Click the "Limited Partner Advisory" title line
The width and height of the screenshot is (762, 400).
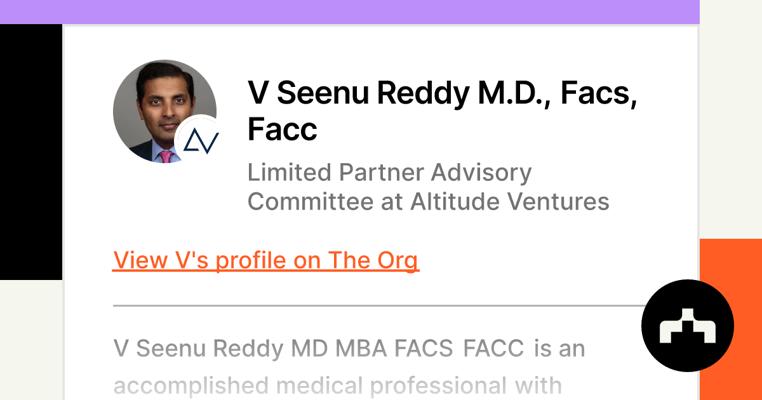[389, 172]
